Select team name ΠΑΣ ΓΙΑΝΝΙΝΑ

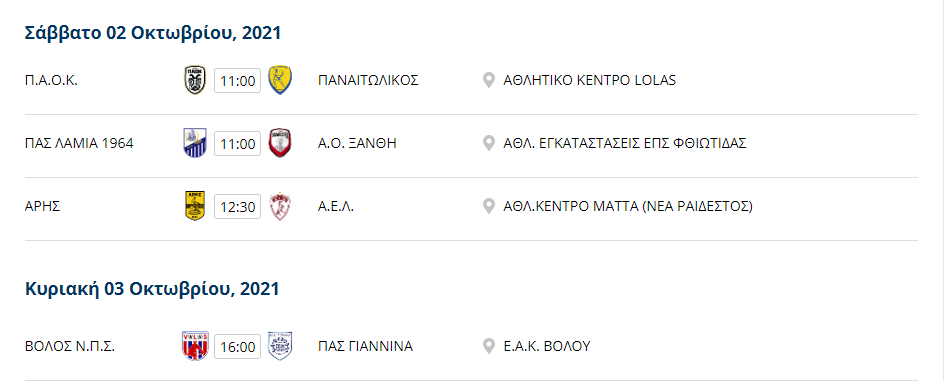[x=365, y=347]
